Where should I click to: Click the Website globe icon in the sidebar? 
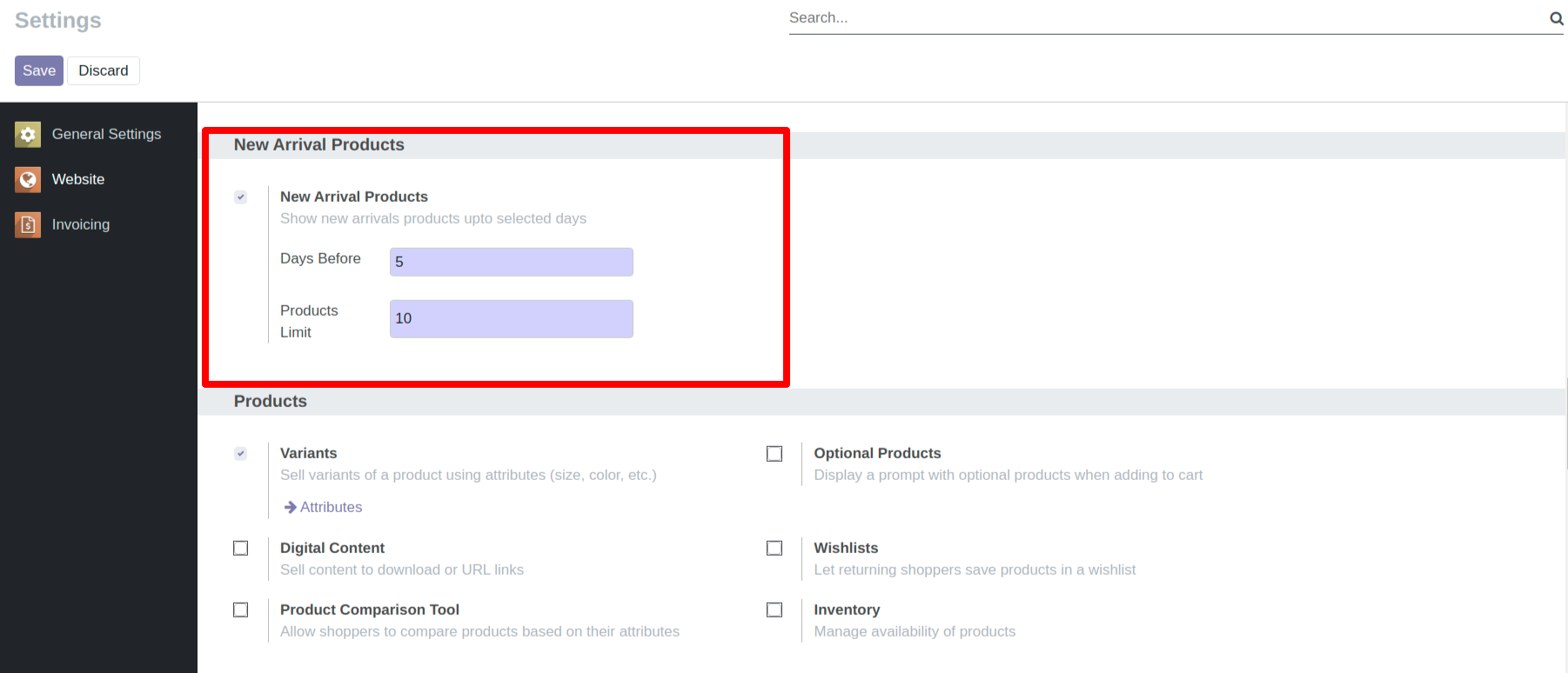(28, 180)
